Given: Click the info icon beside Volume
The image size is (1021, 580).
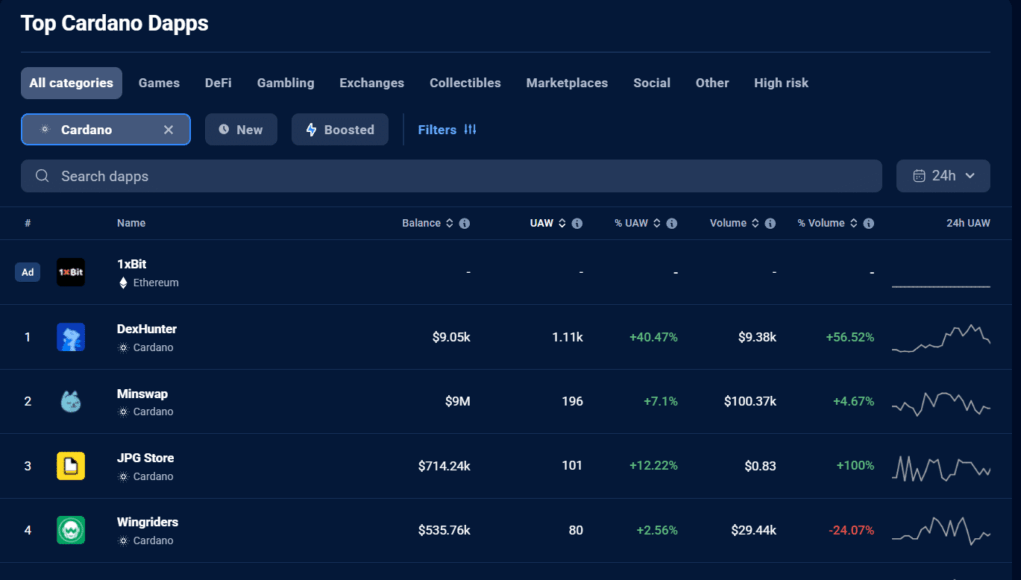Looking at the screenshot, I should coord(770,223).
